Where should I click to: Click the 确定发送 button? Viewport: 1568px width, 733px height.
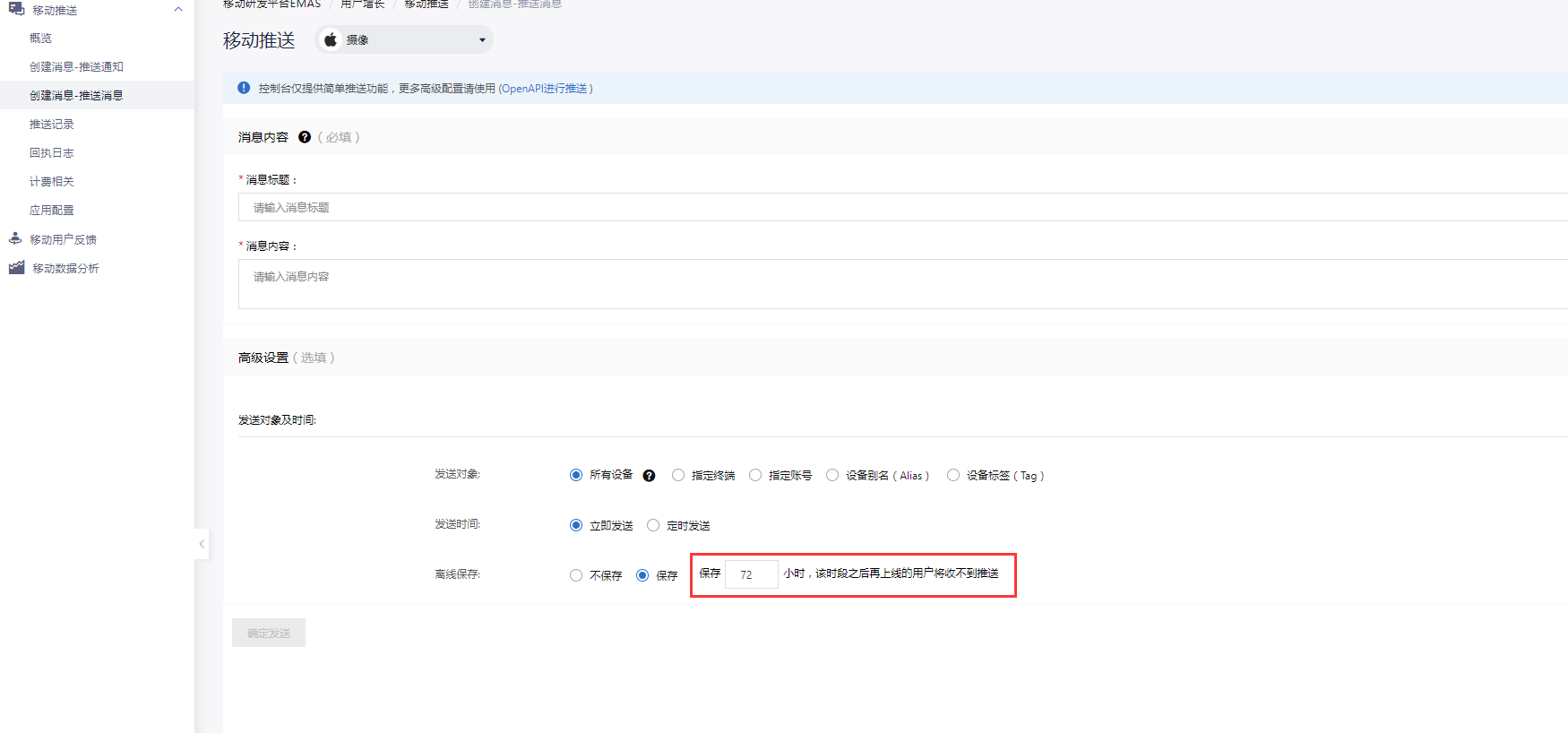point(269,633)
